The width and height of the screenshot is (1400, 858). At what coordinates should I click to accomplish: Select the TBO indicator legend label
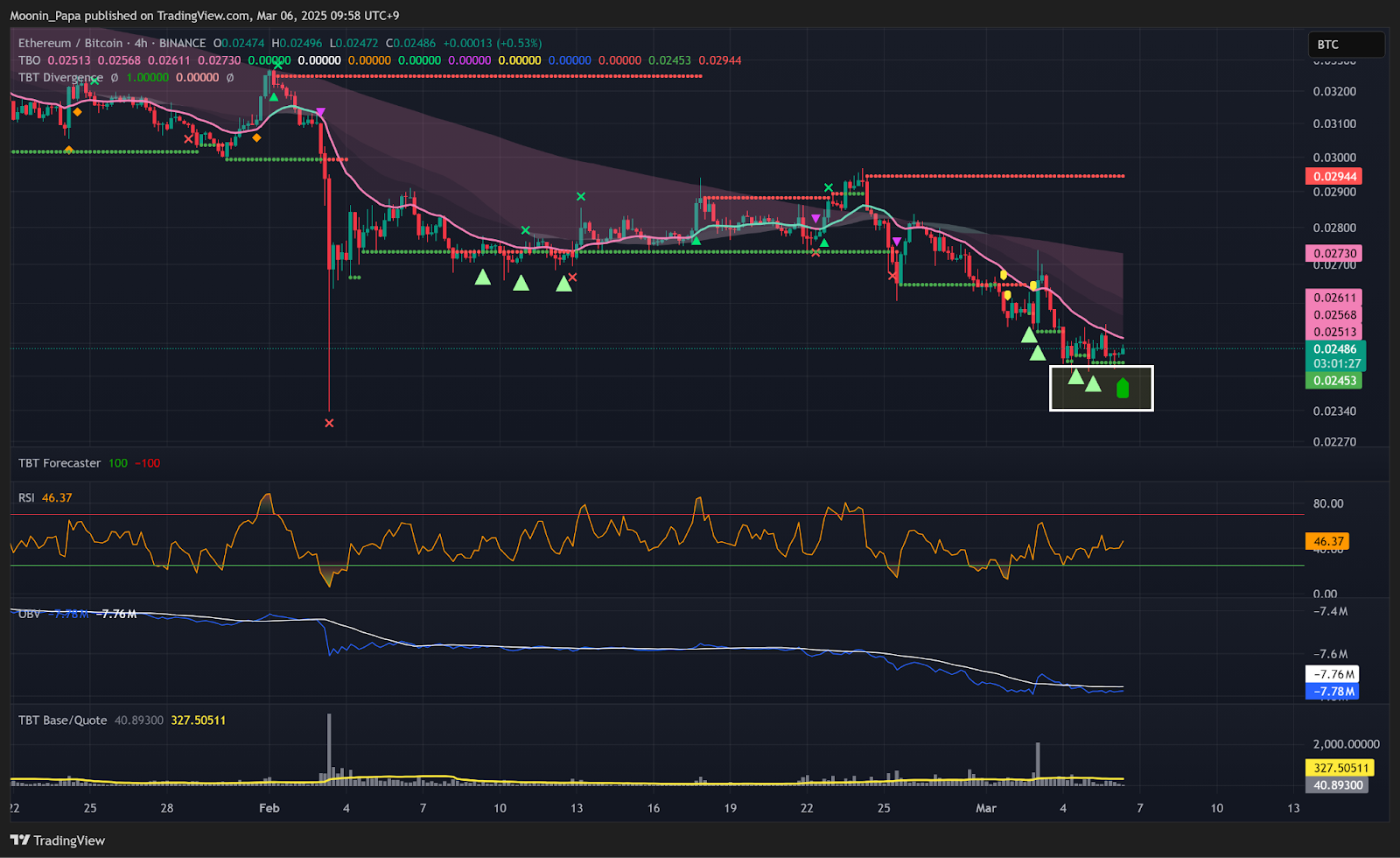point(29,60)
